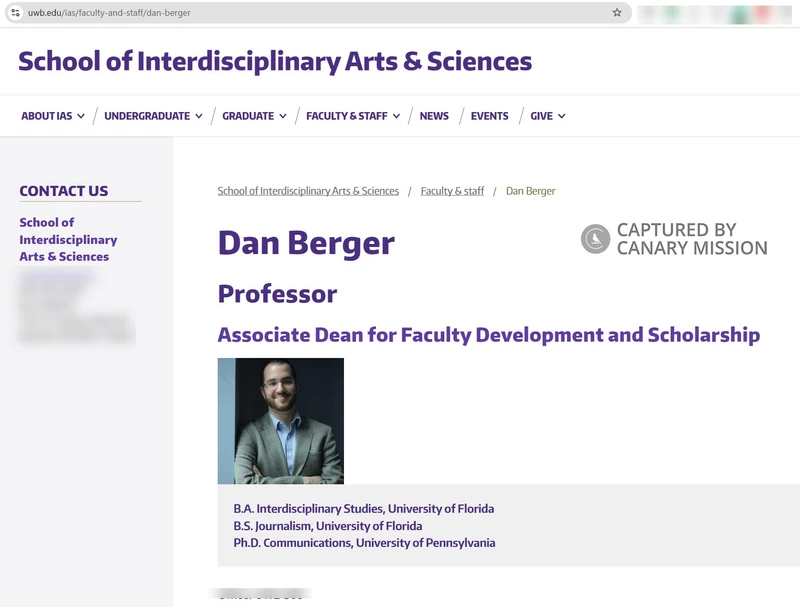Open sidebar School of Interdisciplinary Arts & Sciences link

click(68, 239)
